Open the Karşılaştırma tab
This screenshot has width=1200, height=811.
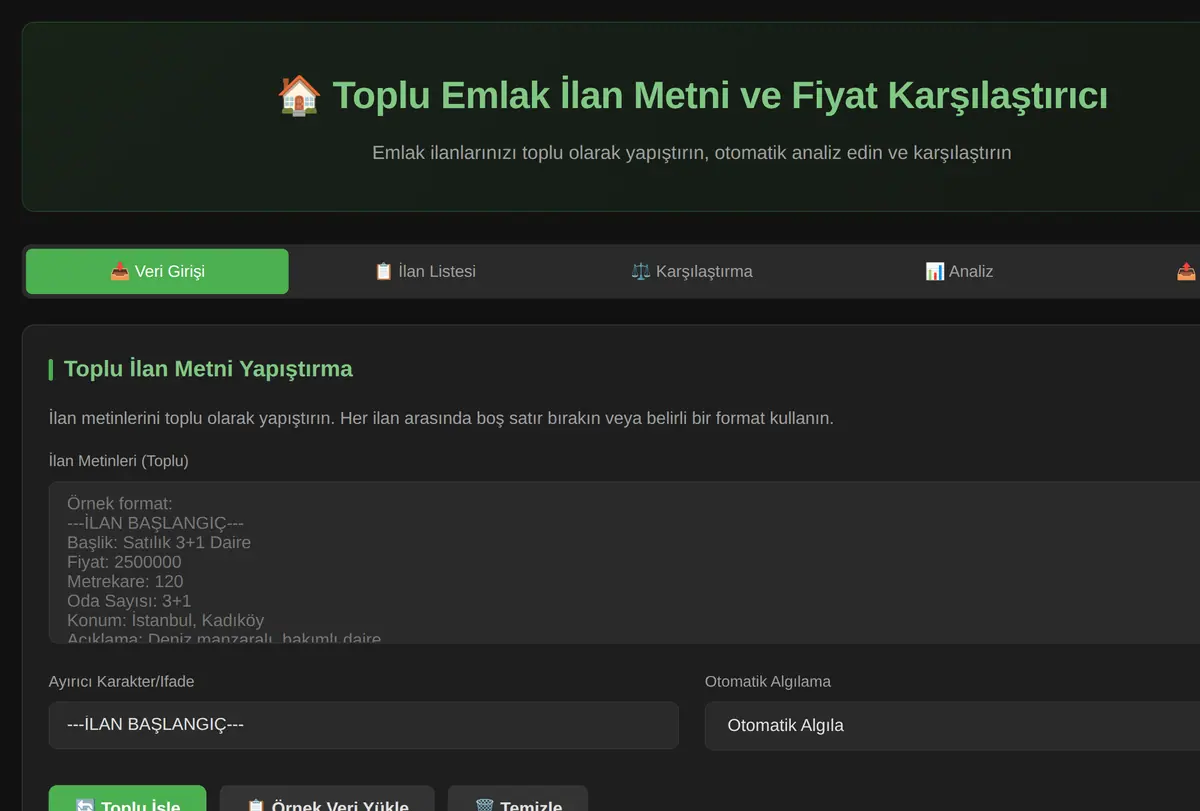coord(692,271)
